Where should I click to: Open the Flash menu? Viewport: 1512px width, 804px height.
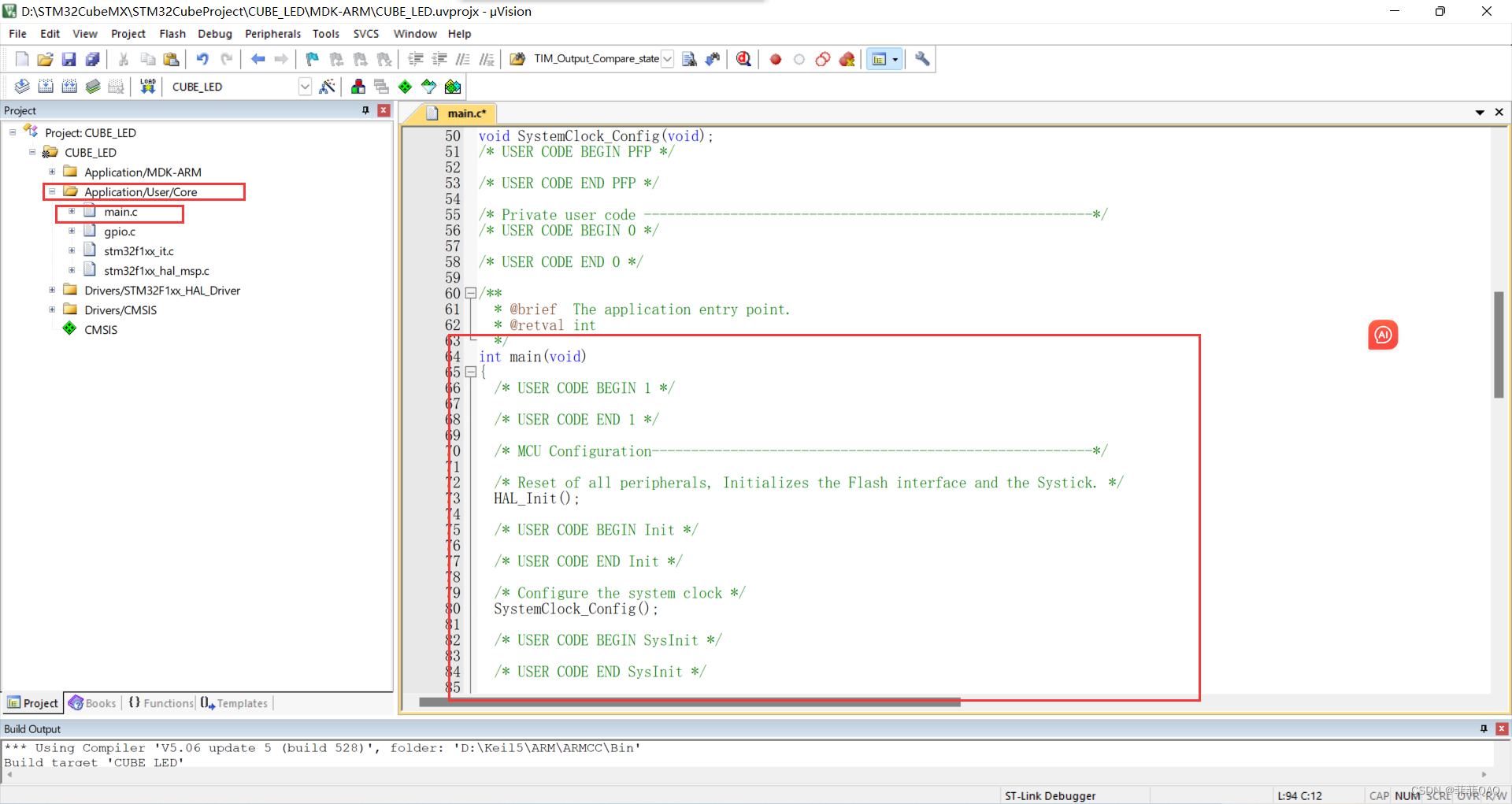[172, 34]
